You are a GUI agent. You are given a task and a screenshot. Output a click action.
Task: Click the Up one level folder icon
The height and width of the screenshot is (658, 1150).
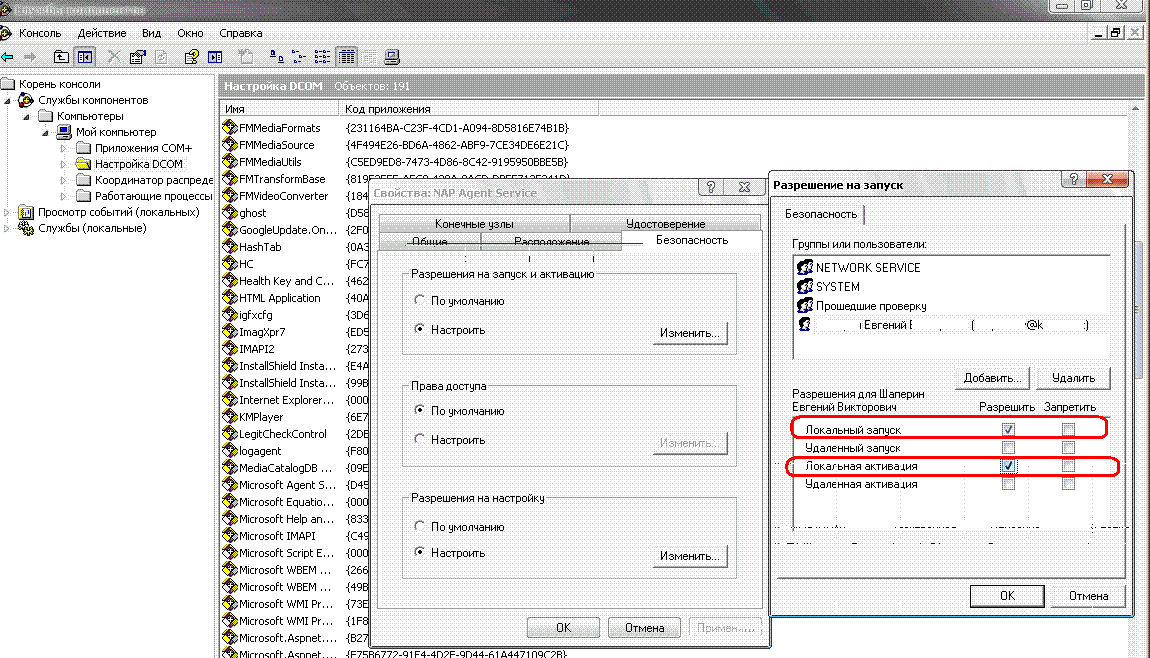[62, 57]
